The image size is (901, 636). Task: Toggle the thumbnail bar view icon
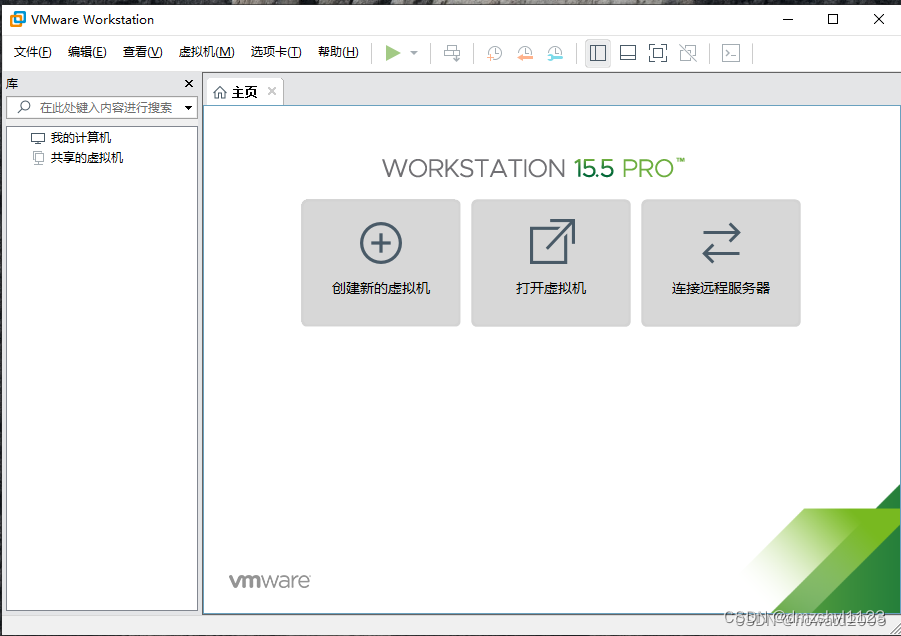pos(627,53)
